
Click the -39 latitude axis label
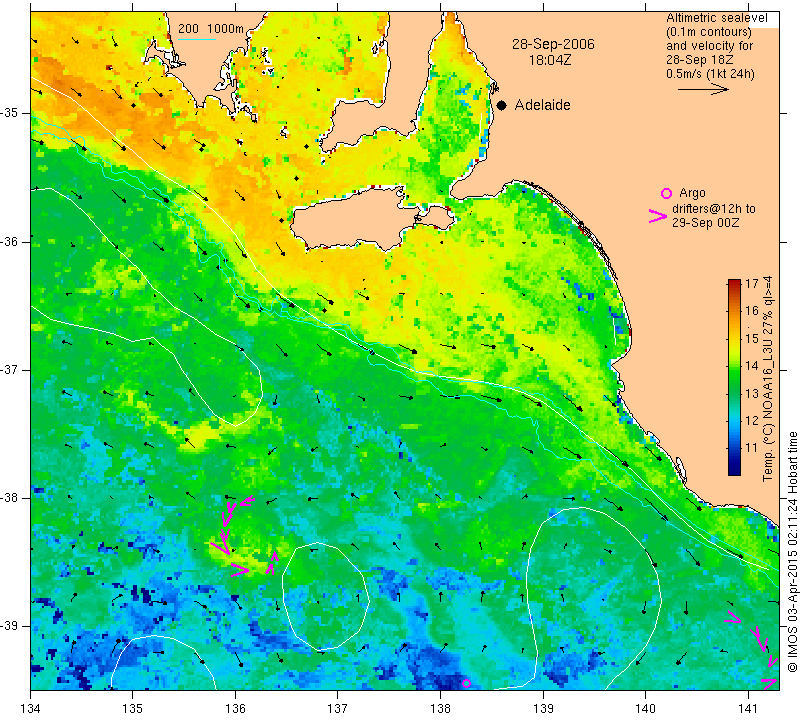11,626
